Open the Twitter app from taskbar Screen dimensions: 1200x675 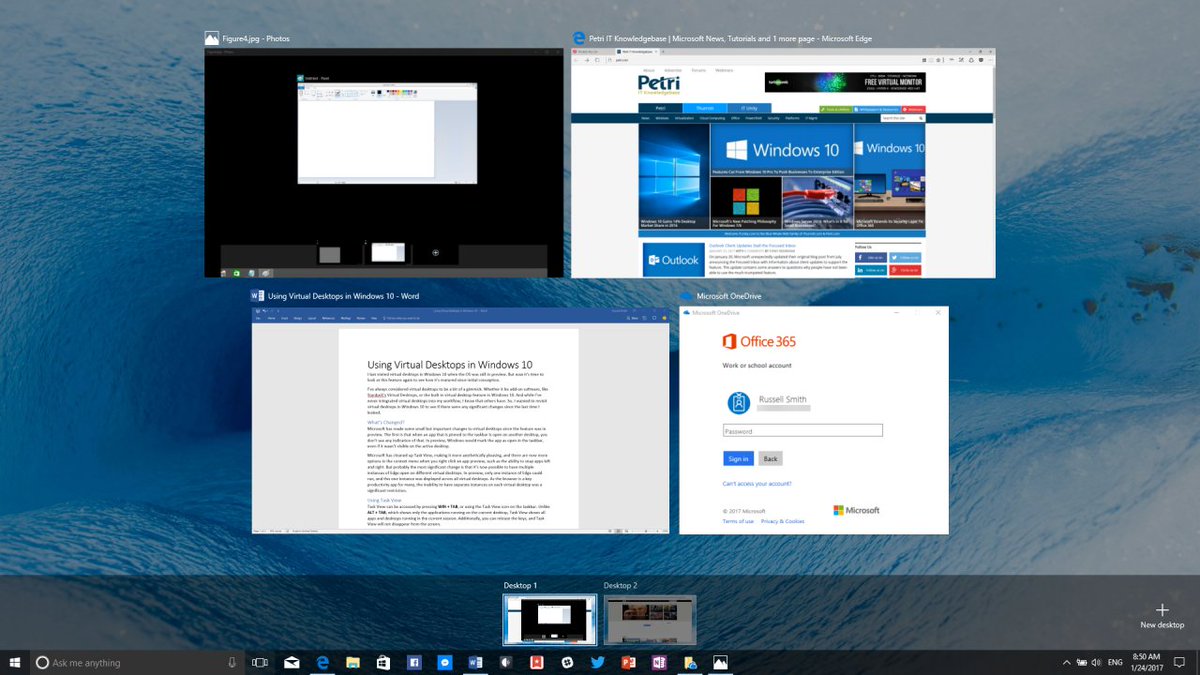598,662
